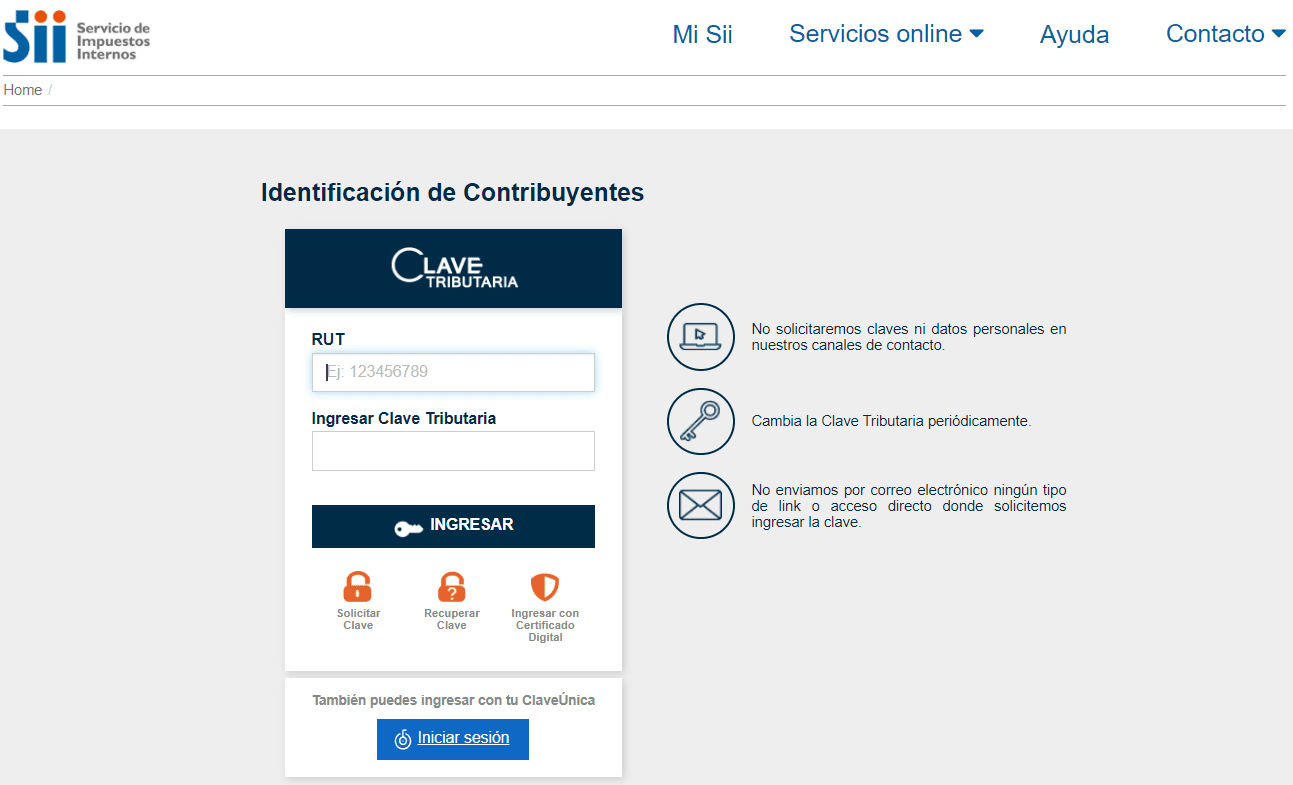Open the Solicitar Clave text link
The height and width of the screenshot is (785, 1293).
click(x=358, y=619)
